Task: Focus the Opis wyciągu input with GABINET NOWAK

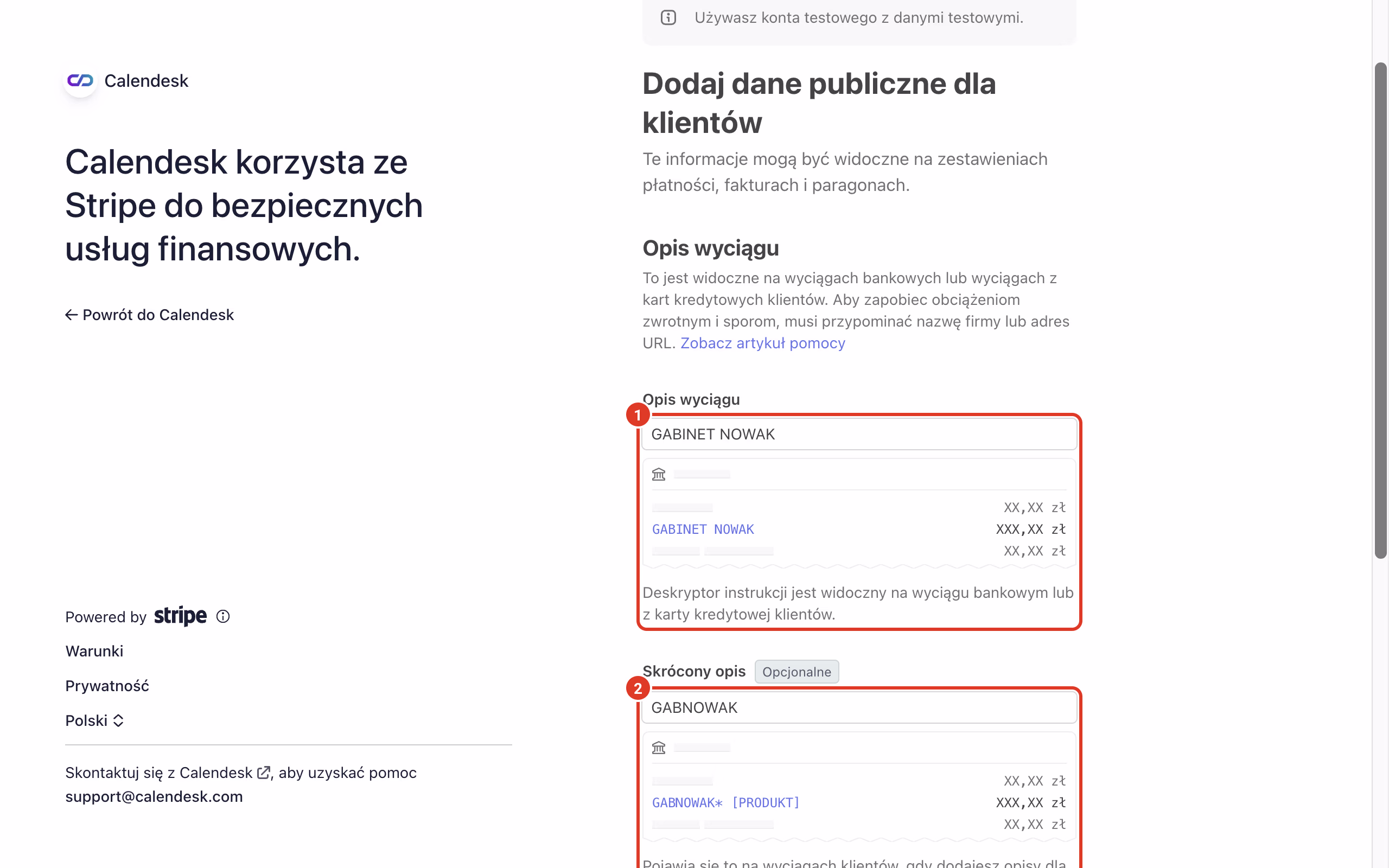Action: [x=859, y=434]
